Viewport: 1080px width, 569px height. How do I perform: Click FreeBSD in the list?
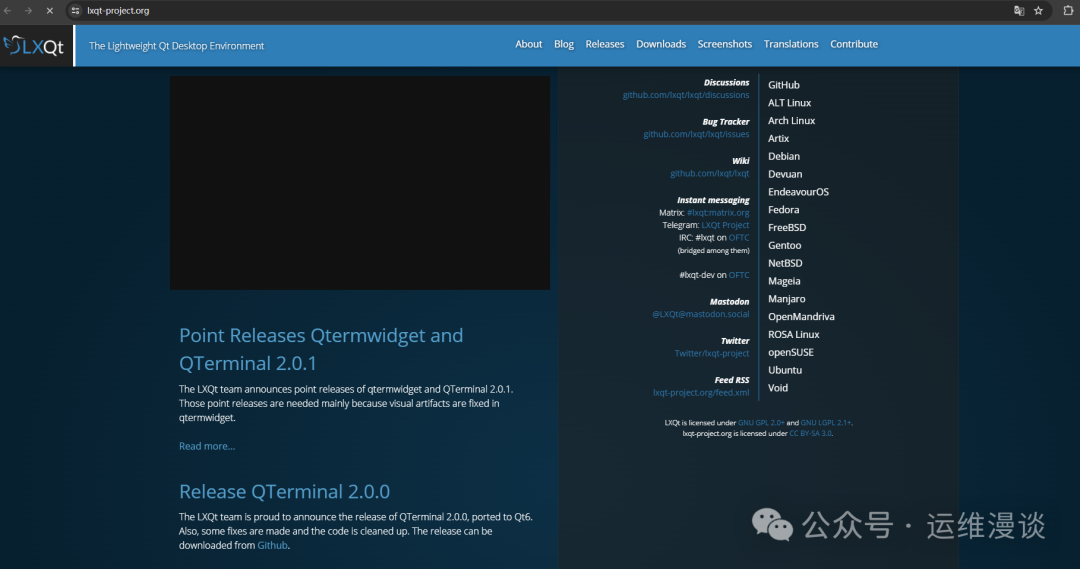787,228
